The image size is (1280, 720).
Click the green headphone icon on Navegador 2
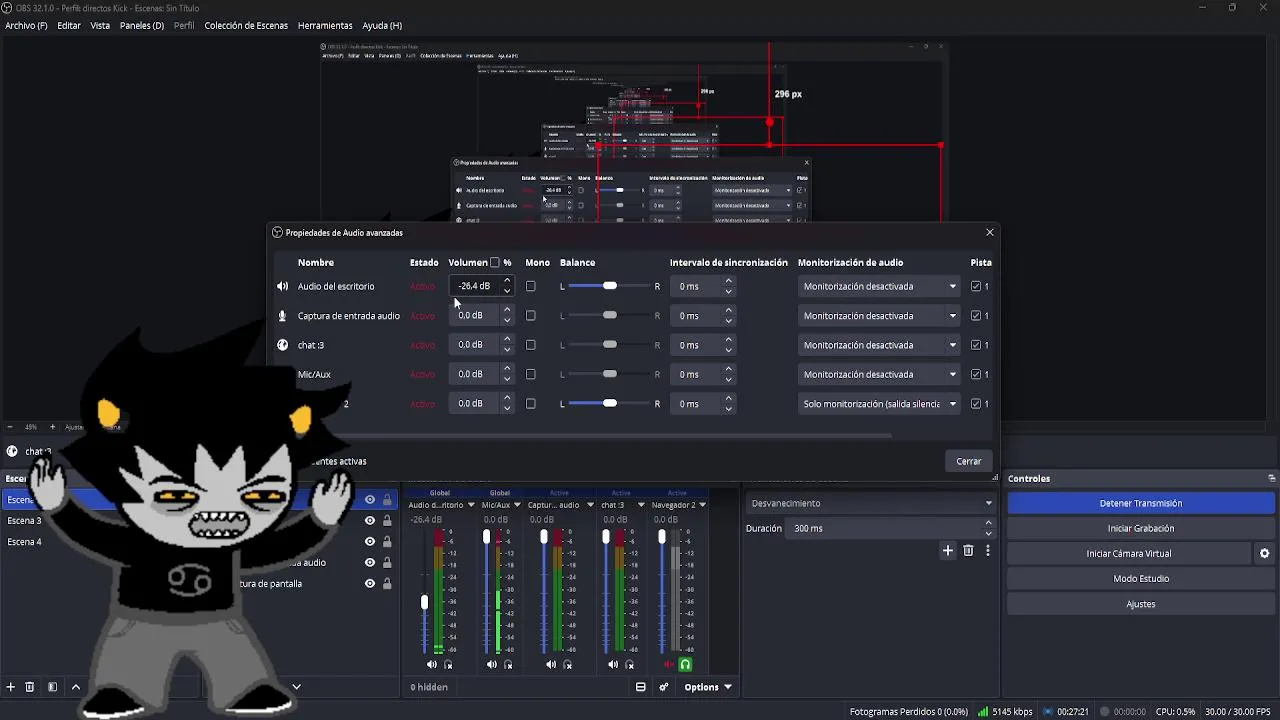coord(685,664)
